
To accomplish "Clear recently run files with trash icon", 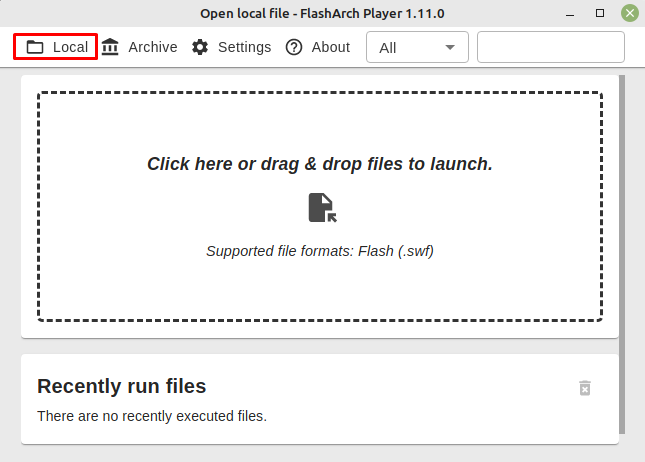I will pos(585,388).
